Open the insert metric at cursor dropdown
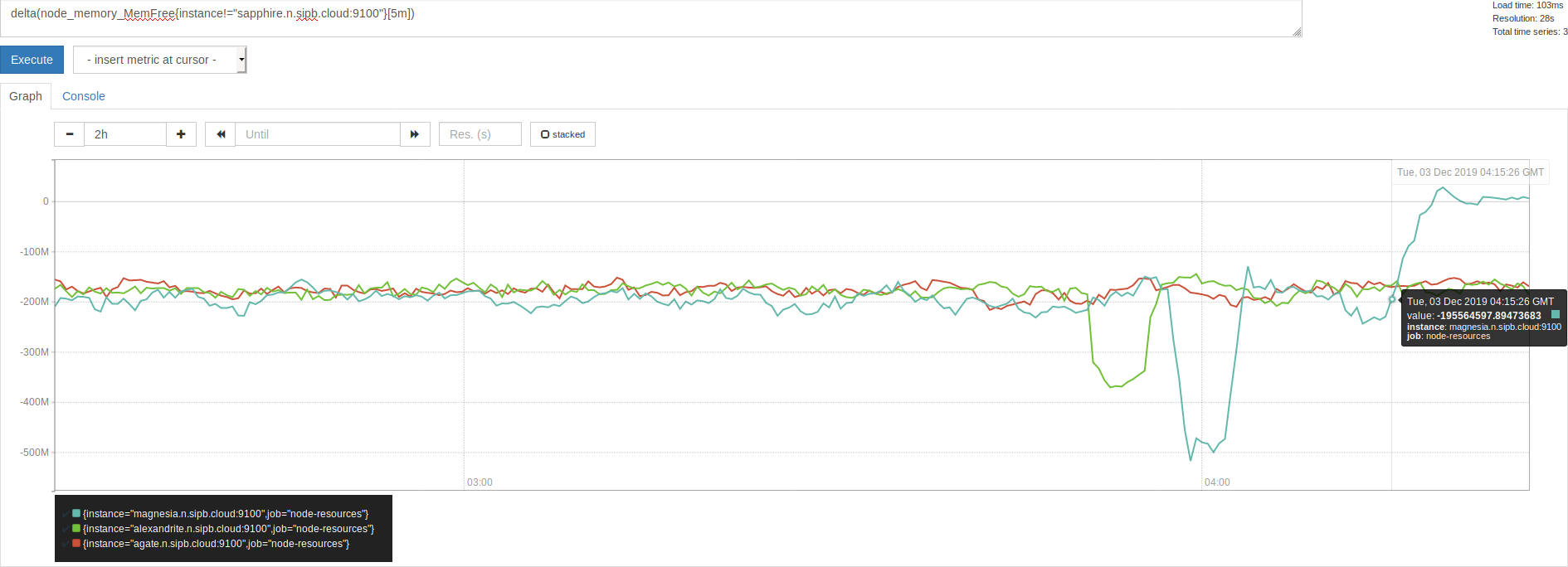This screenshot has width=1568, height=567. (159, 59)
